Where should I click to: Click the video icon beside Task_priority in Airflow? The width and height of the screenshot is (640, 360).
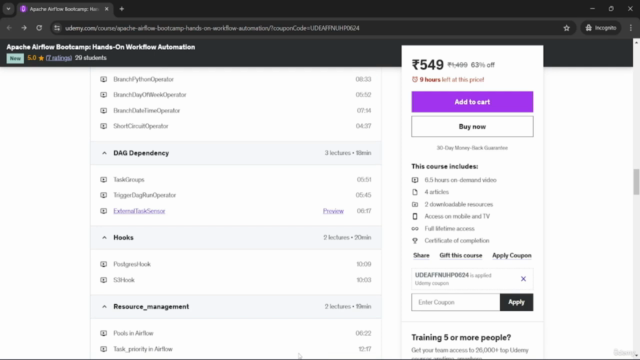click(x=104, y=349)
